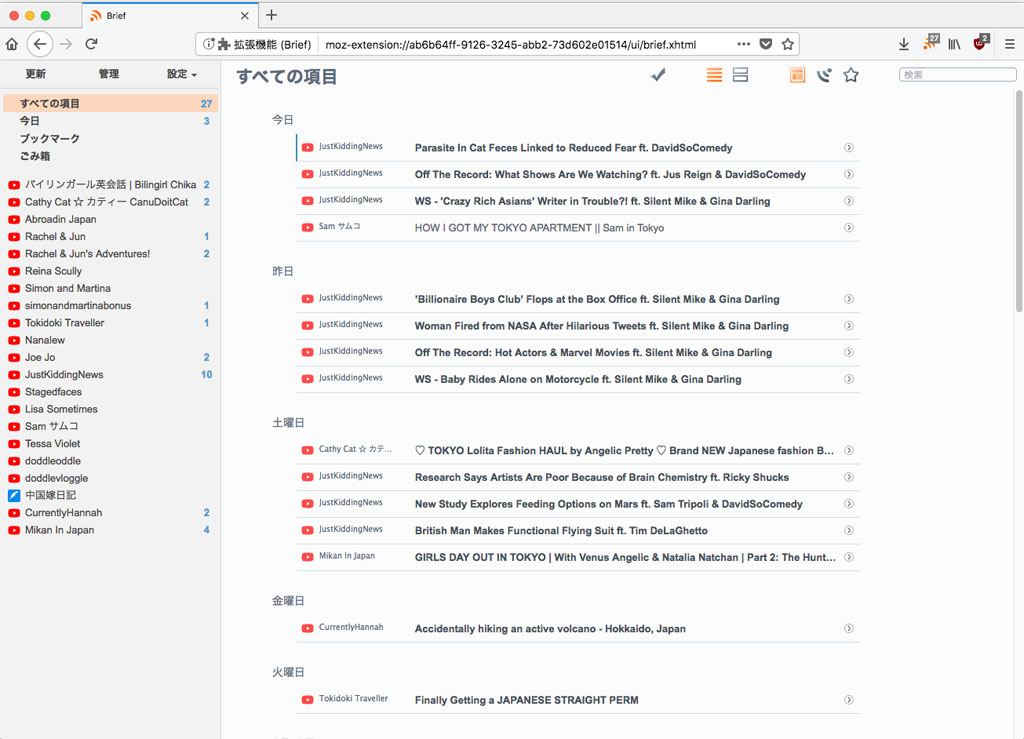Switch to full article view
This screenshot has height=739, width=1024.
[x=741, y=75]
